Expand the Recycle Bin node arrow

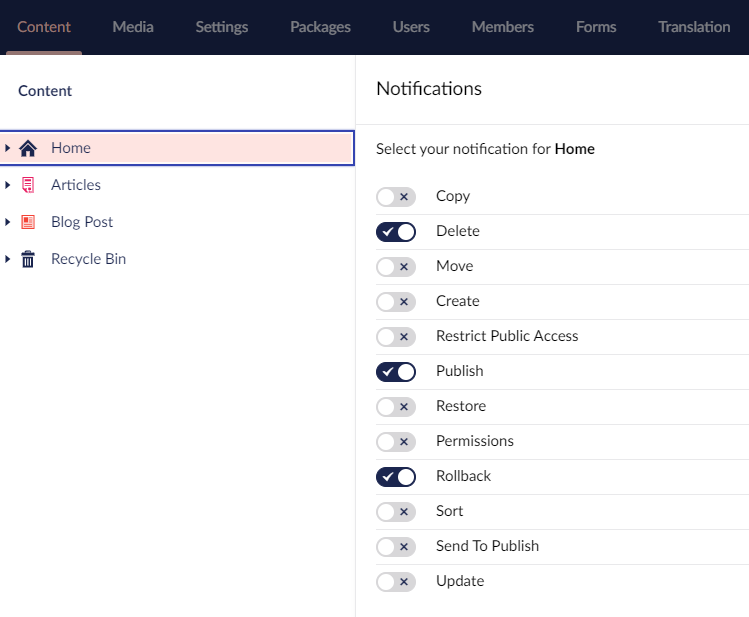(8, 259)
